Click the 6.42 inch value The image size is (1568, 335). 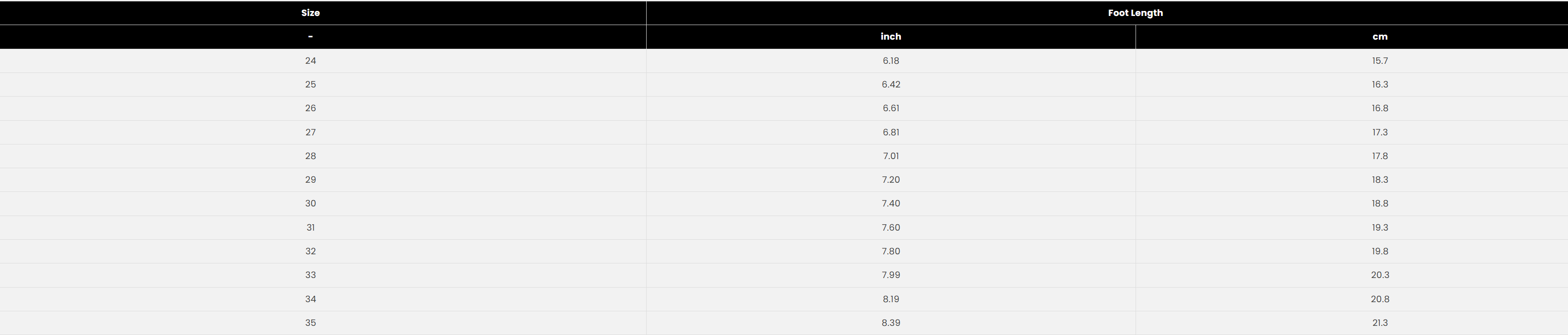pyautogui.click(x=890, y=85)
